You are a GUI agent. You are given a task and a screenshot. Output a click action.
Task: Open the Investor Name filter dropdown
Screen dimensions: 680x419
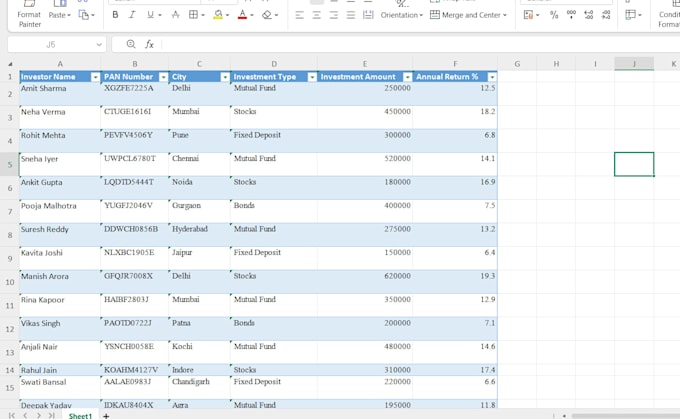pyautogui.click(x=95, y=77)
